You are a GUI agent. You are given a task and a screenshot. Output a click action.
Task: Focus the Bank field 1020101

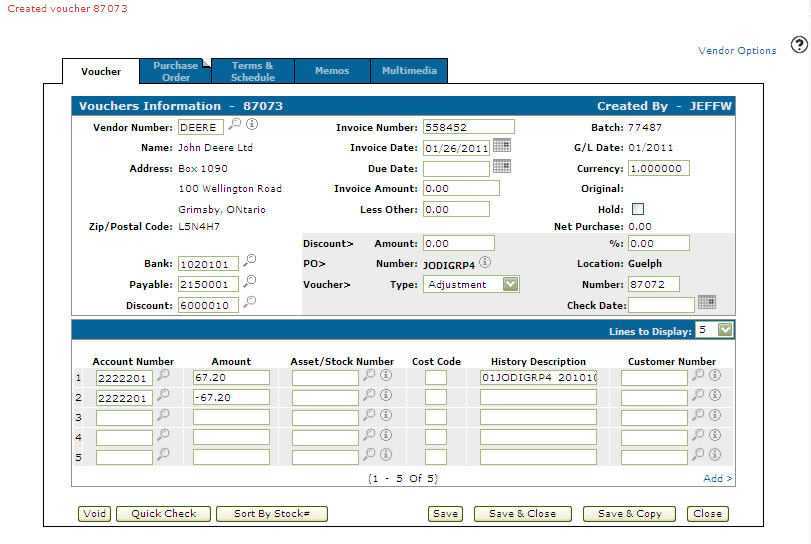tap(208, 264)
